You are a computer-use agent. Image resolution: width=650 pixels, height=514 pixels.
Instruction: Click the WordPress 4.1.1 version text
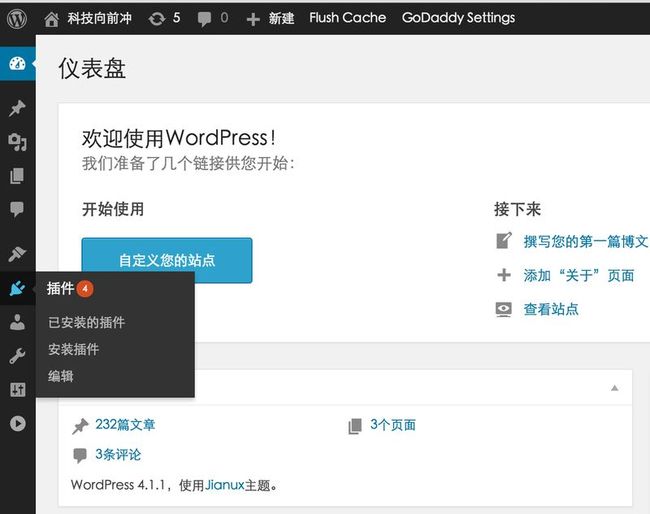click(x=118, y=485)
